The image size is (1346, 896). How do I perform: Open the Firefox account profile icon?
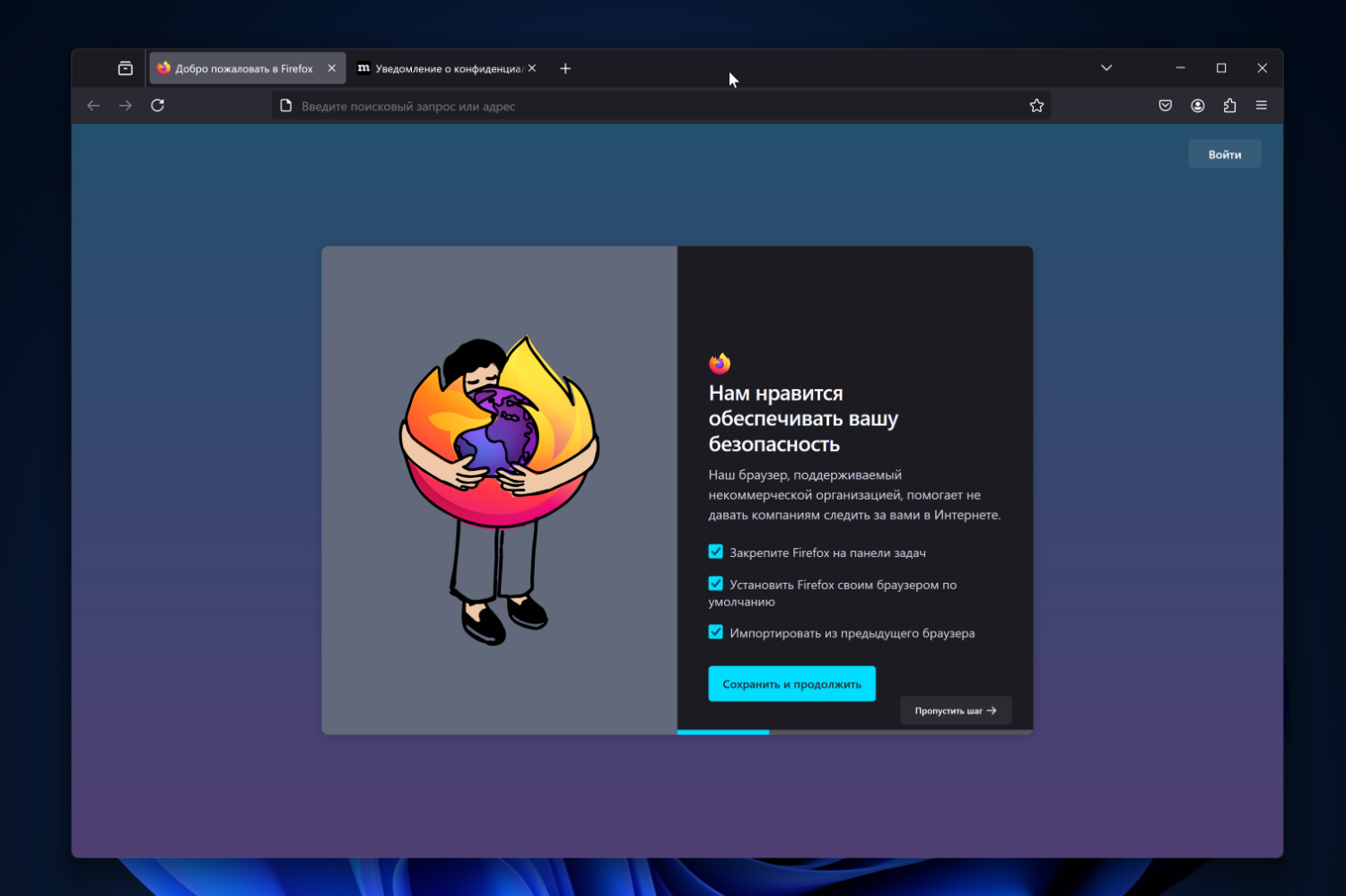(1197, 106)
